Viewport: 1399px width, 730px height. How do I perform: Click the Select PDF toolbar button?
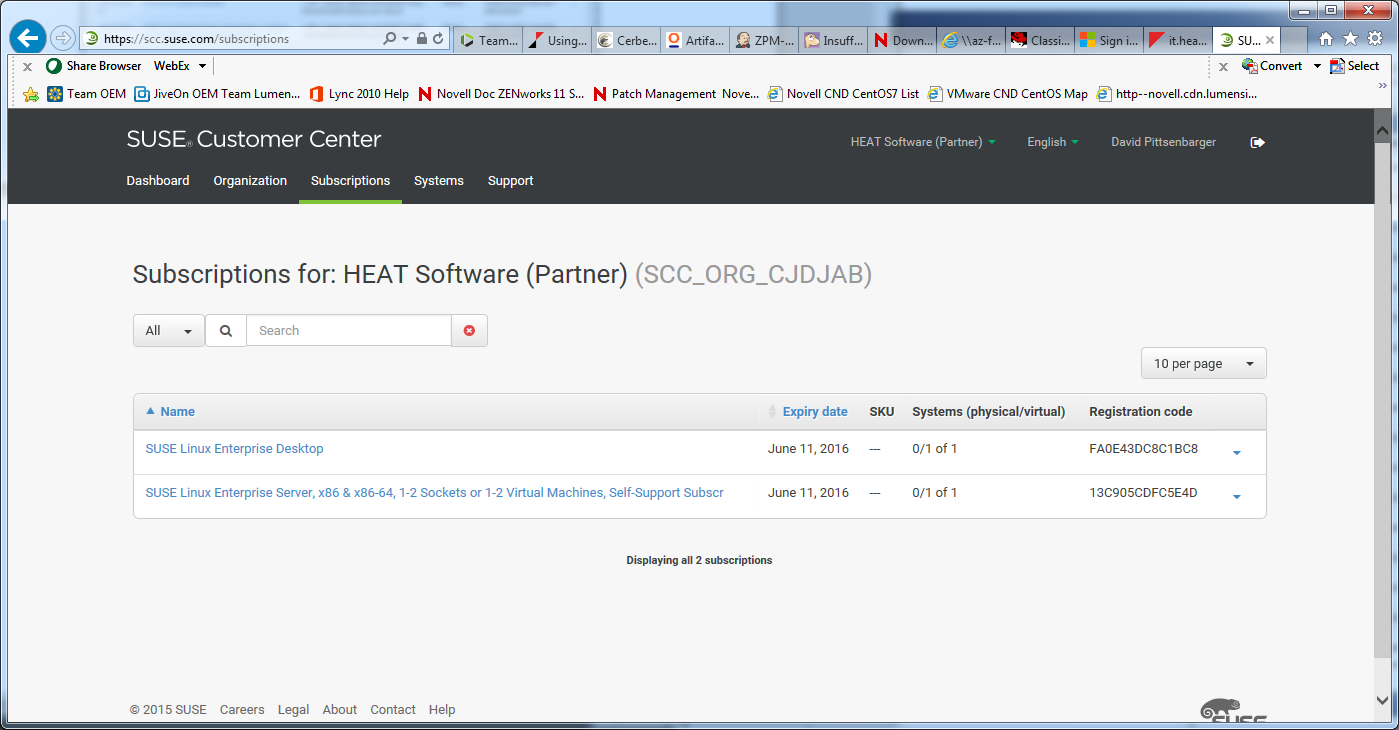point(1354,66)
